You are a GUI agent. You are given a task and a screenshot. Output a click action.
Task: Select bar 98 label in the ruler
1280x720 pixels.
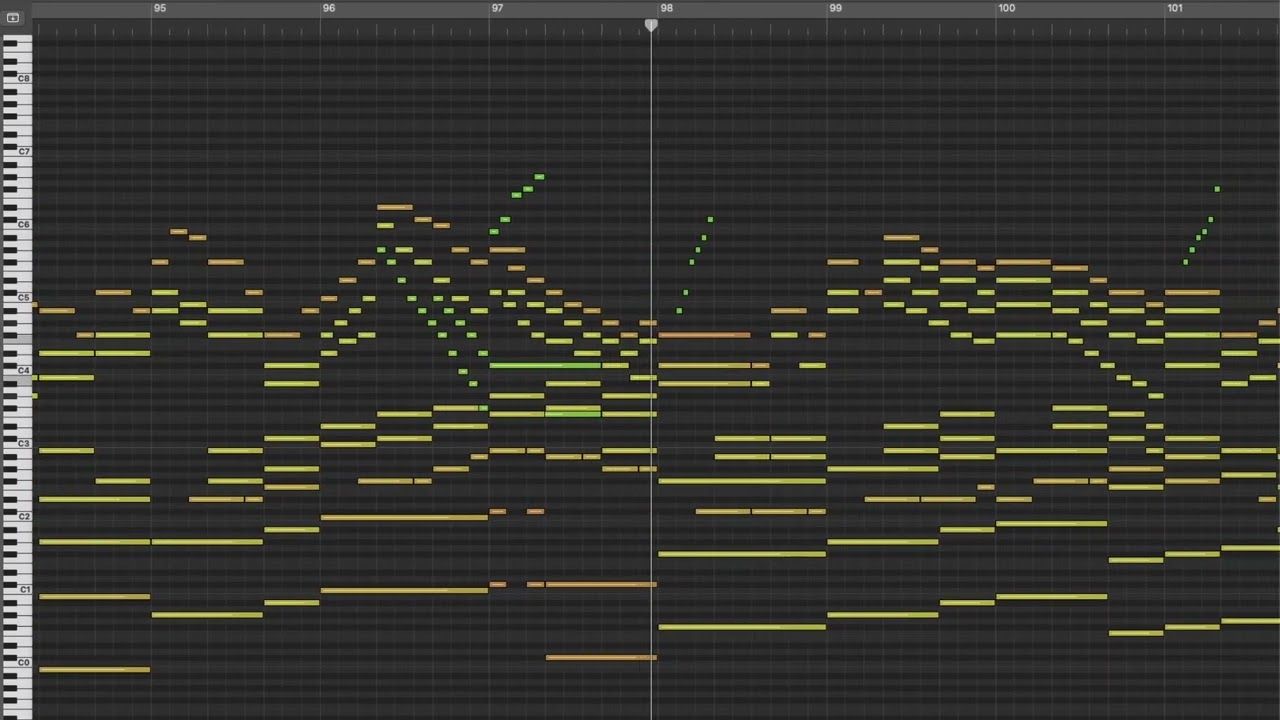click(667, 8)
